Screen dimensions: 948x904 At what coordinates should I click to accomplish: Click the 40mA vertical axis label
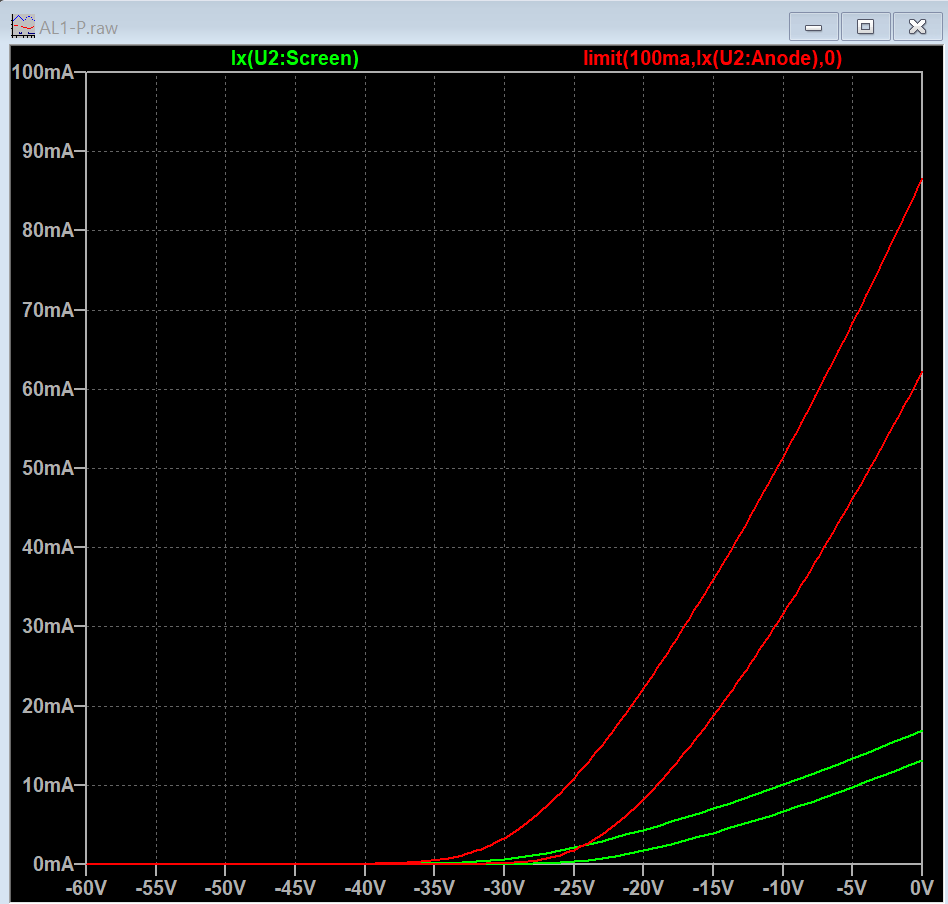point(48,547)
